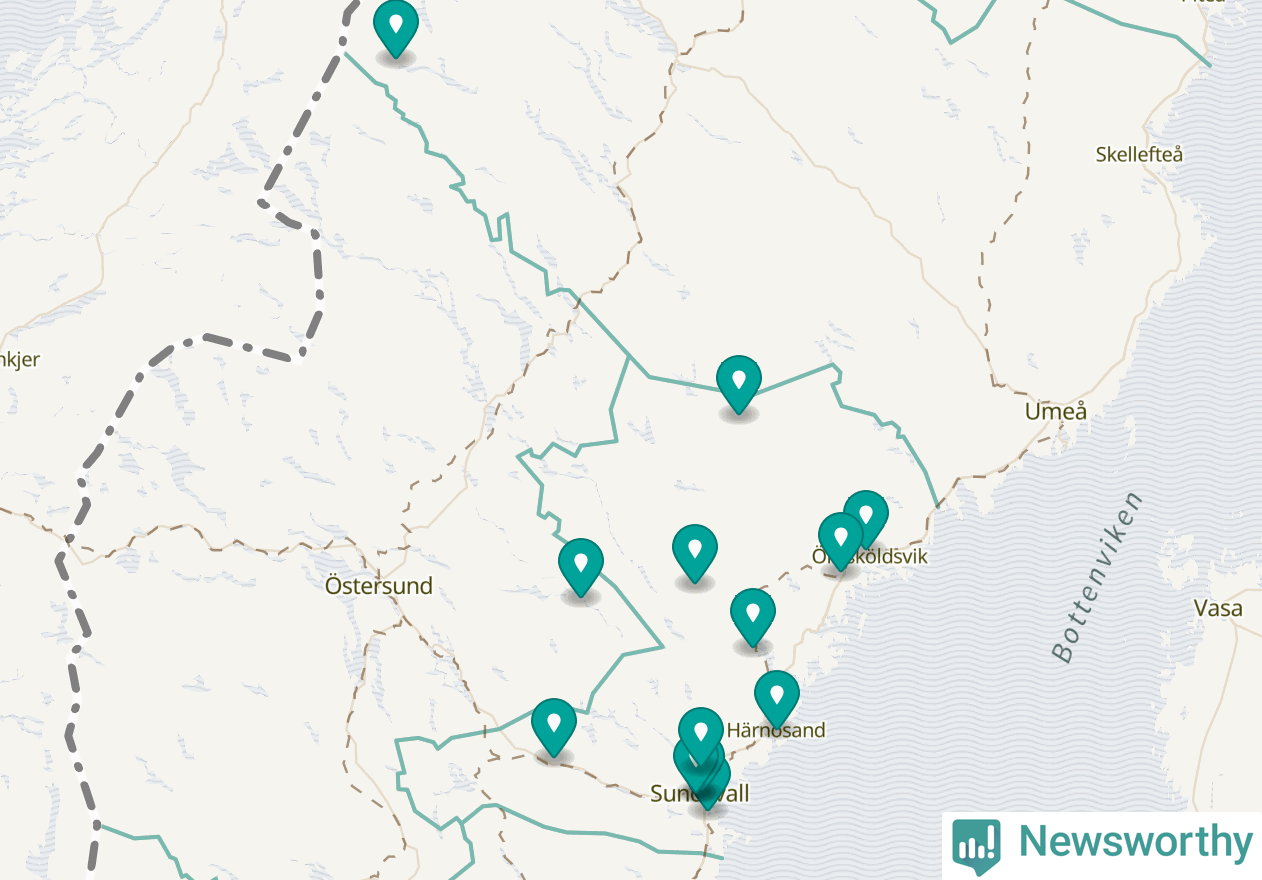Open the front marker over the Örnsköldsvik label
The height and width of the screenshot is (880, 1262).
coord(840,541)
